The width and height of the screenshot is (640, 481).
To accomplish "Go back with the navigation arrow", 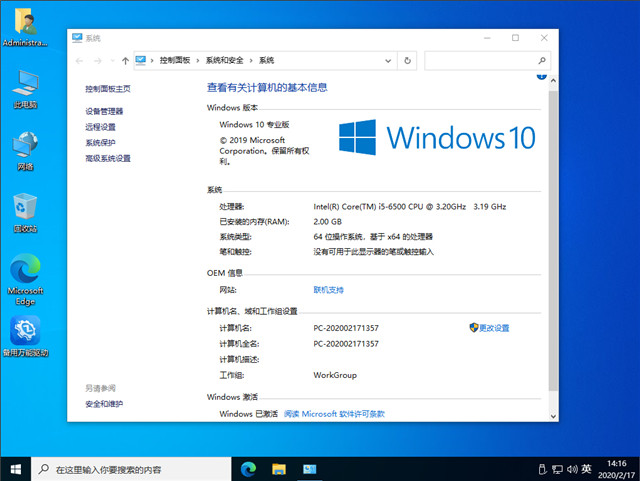I will 80,61.
